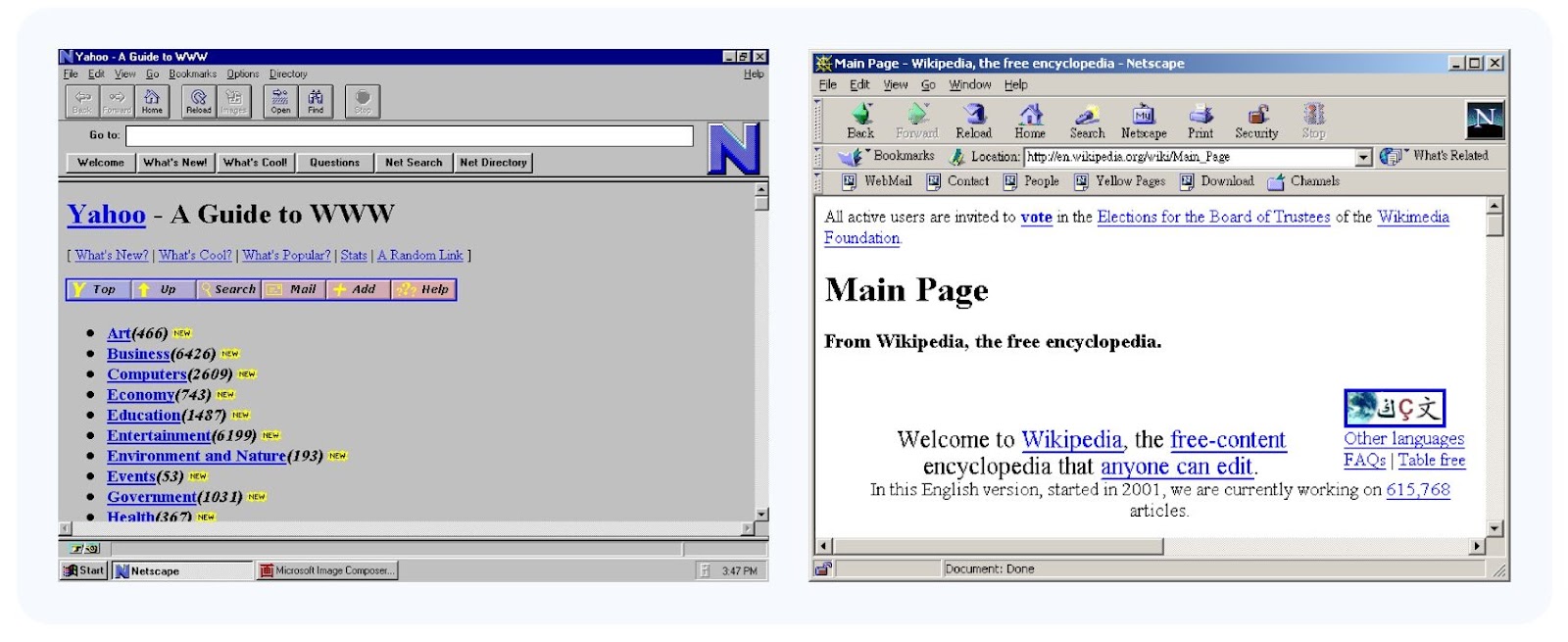Collapse navigation toolbar grip in Wikipedia window
Viewport: 1568px width, 642px height.
click(x=818, y=120)
